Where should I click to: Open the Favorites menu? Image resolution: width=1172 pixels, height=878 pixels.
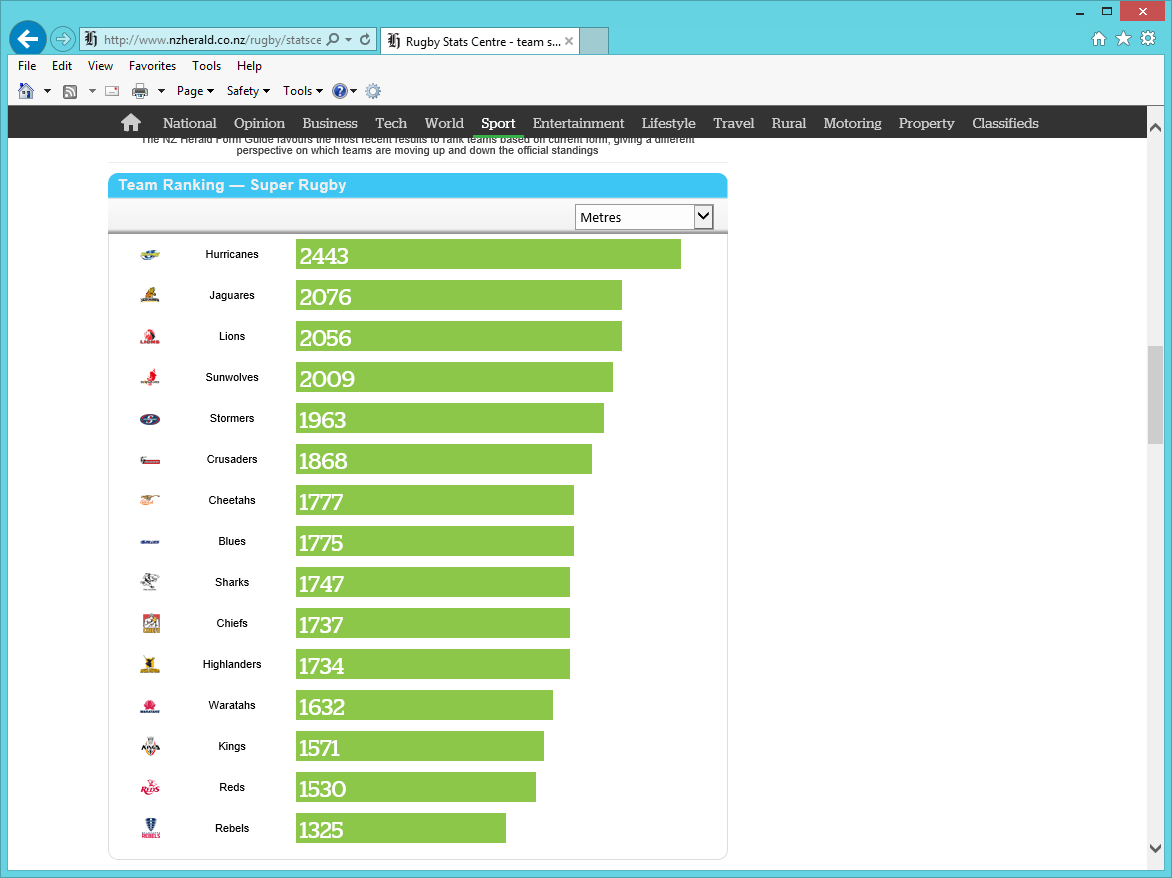(x=152, y=66)
